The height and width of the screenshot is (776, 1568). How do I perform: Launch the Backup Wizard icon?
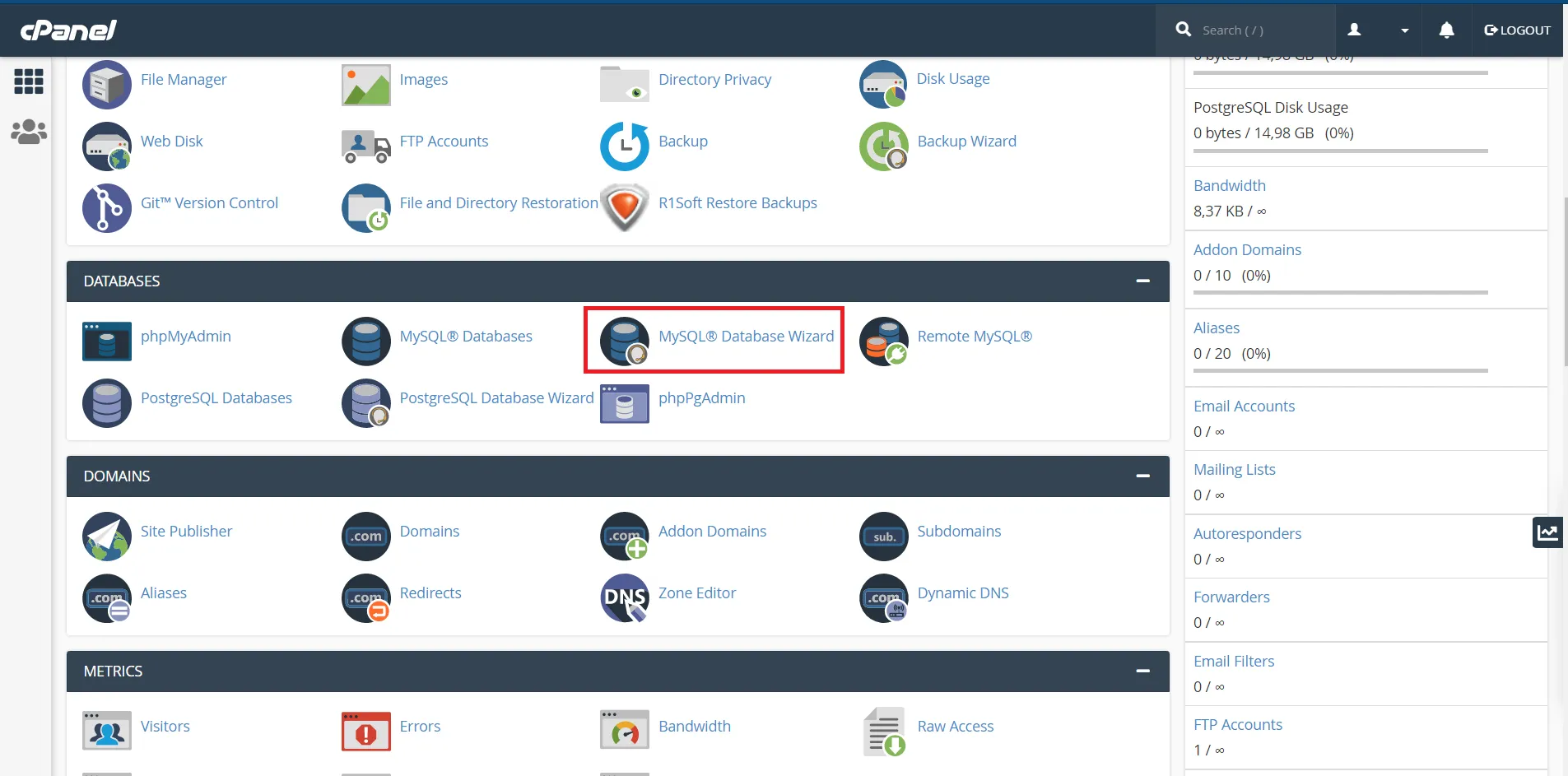[x=883, y=146]
